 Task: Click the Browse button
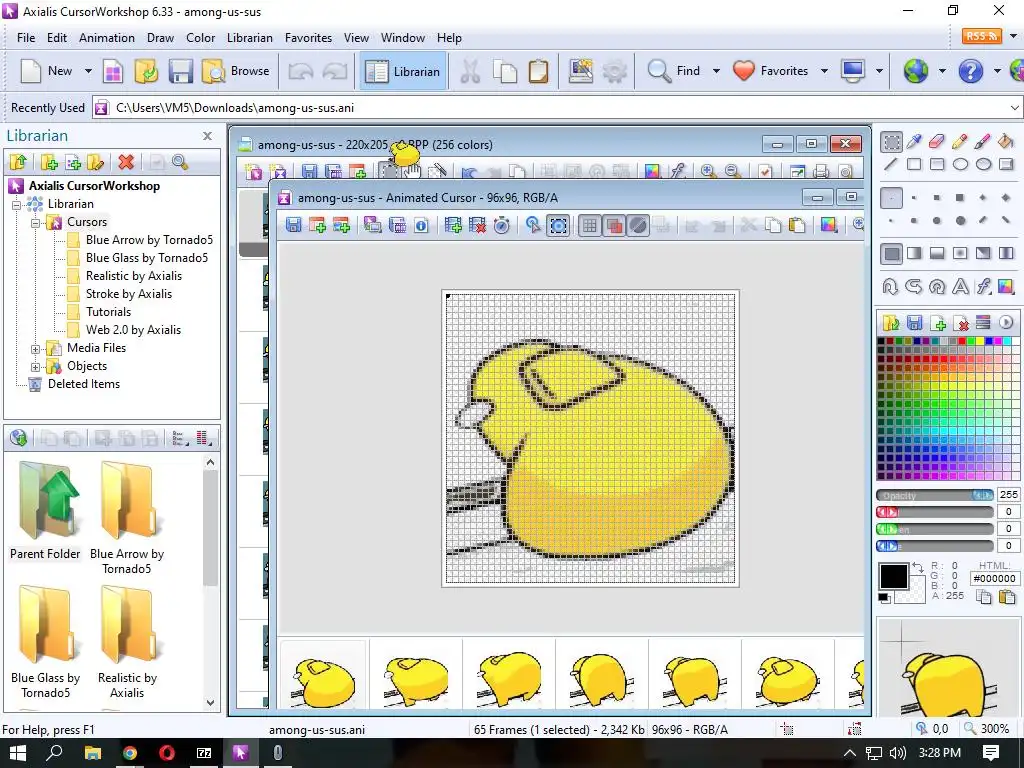pyautogui.click(x=236, y=71)
